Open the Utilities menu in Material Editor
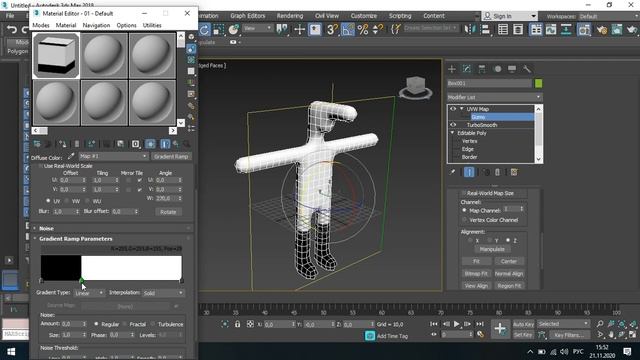640x360 pixels. point(152,25)
